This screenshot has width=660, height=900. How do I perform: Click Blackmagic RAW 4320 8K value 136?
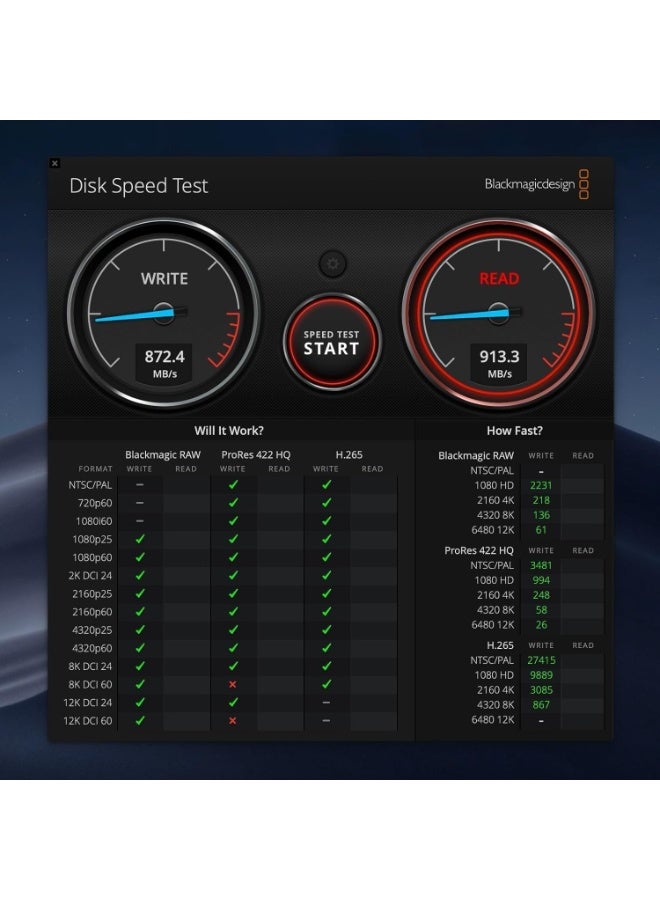point(541,515)
